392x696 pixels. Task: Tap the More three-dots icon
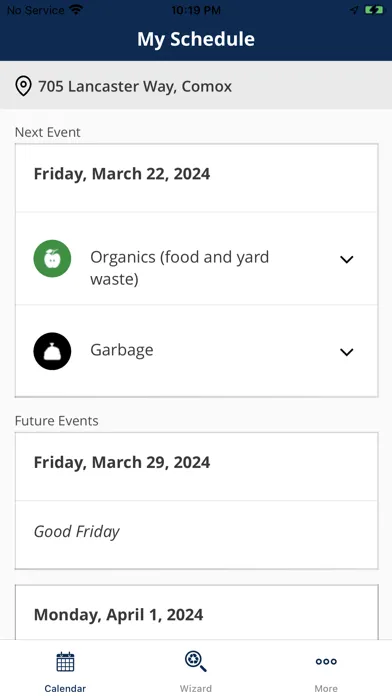(326, 661)
